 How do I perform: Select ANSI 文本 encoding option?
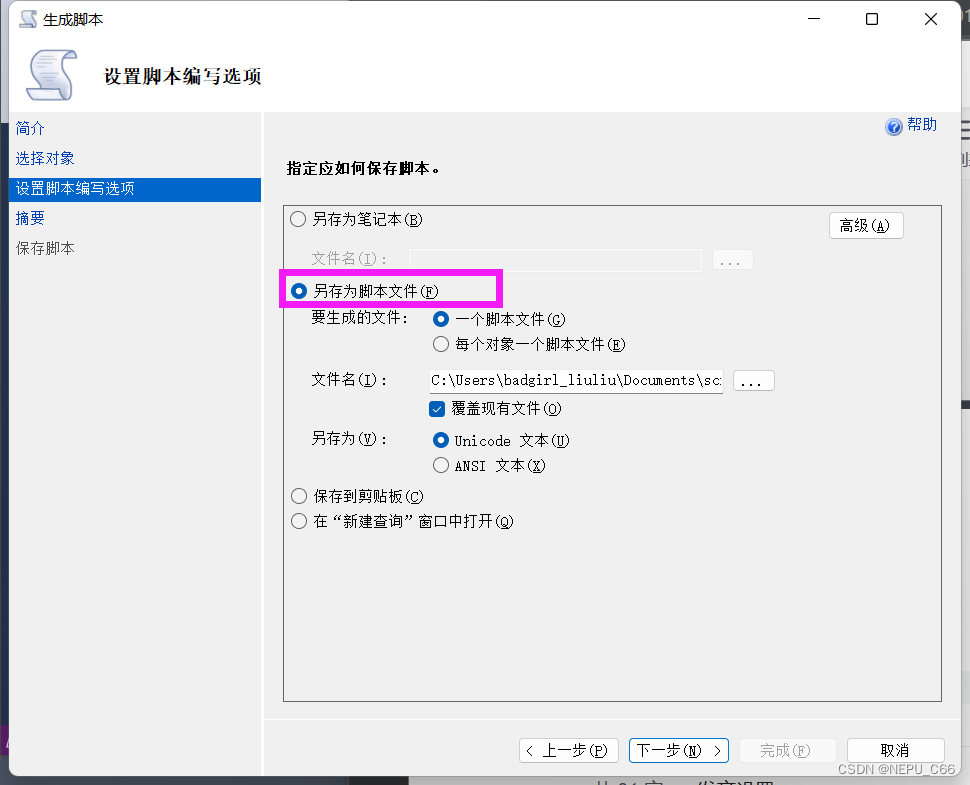tap(441, 465)
